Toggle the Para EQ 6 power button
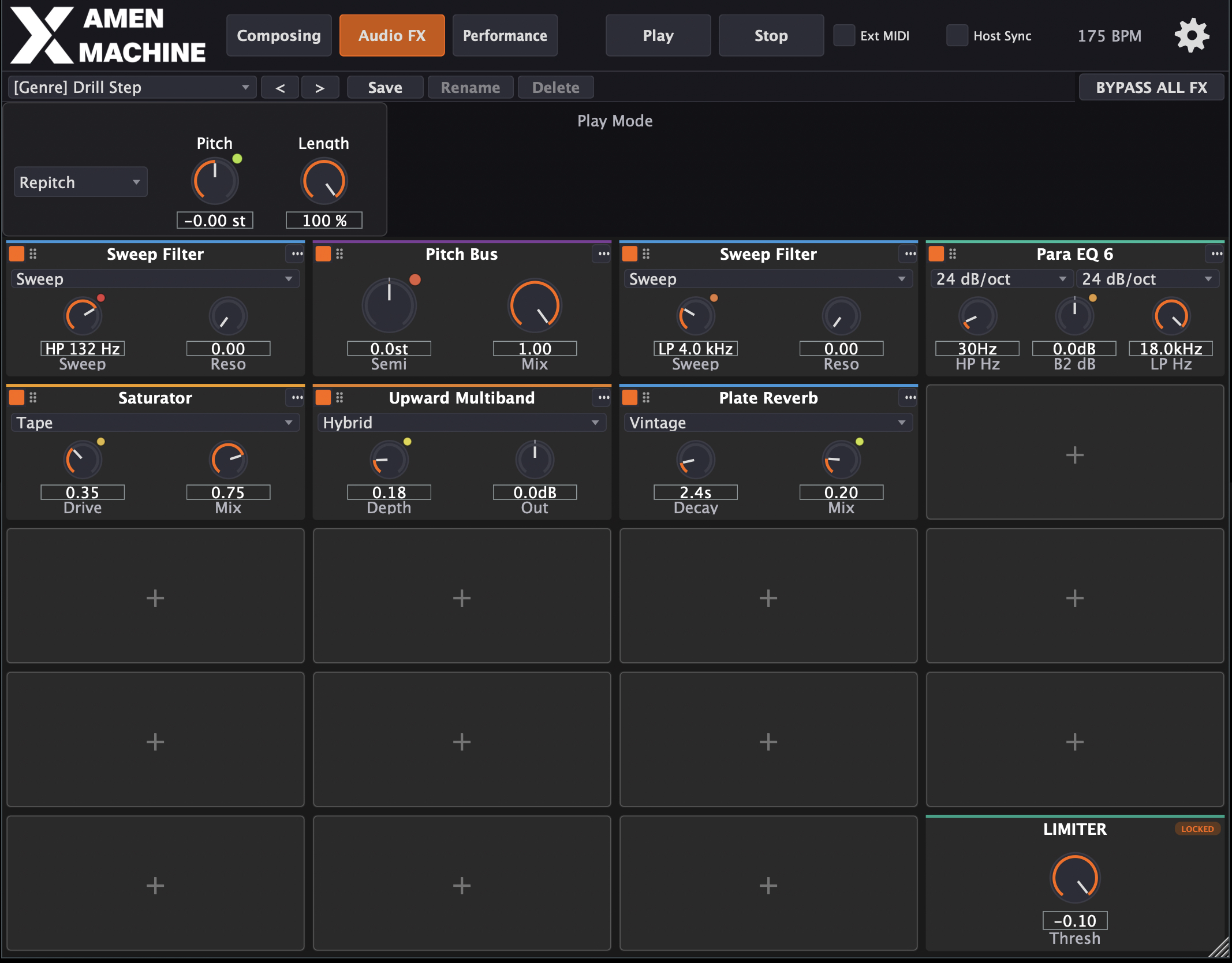1232x963 pixels. click(936, 253)
